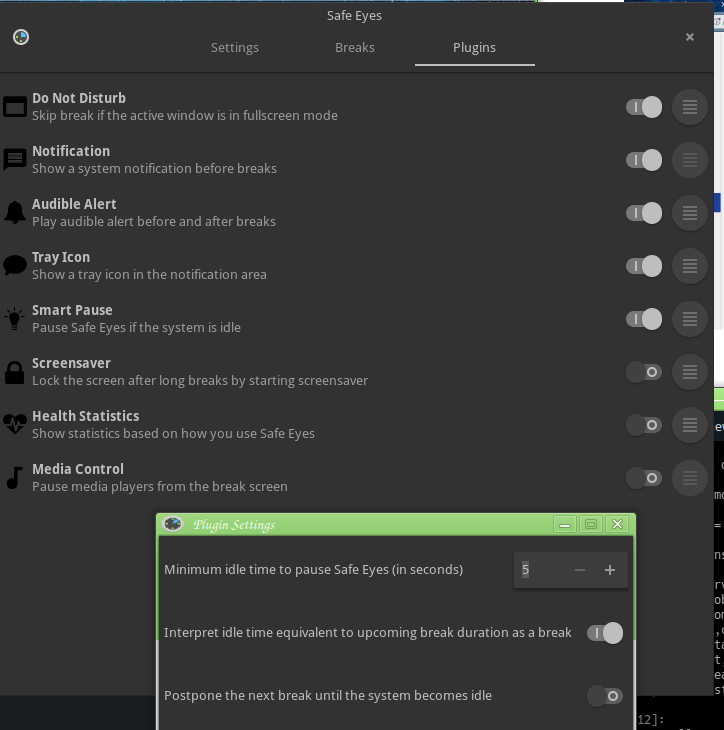This screenshot has height=730, width=724.
Task: Open Smart Pause plugin settings button
Action: [690, 319]
